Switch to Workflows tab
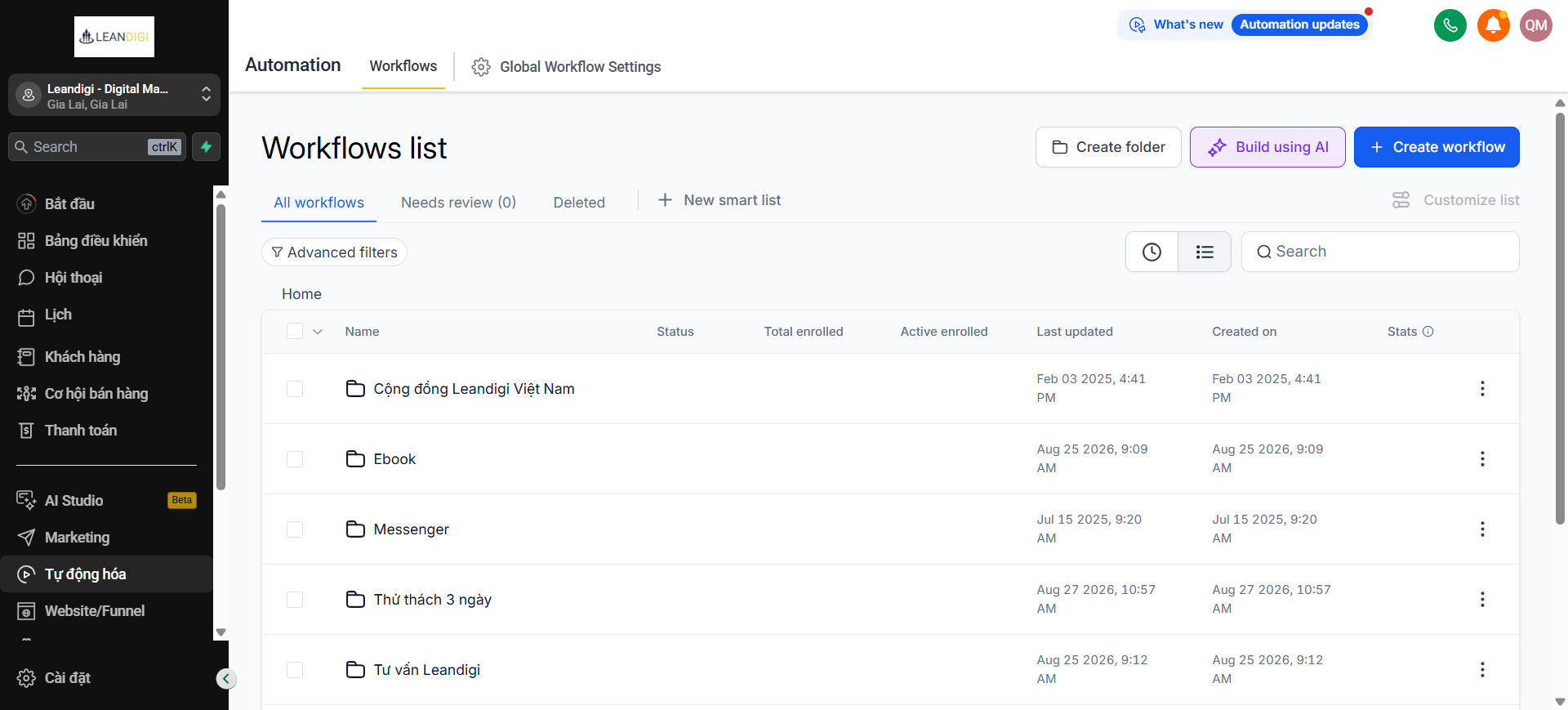 coord(403,66)
